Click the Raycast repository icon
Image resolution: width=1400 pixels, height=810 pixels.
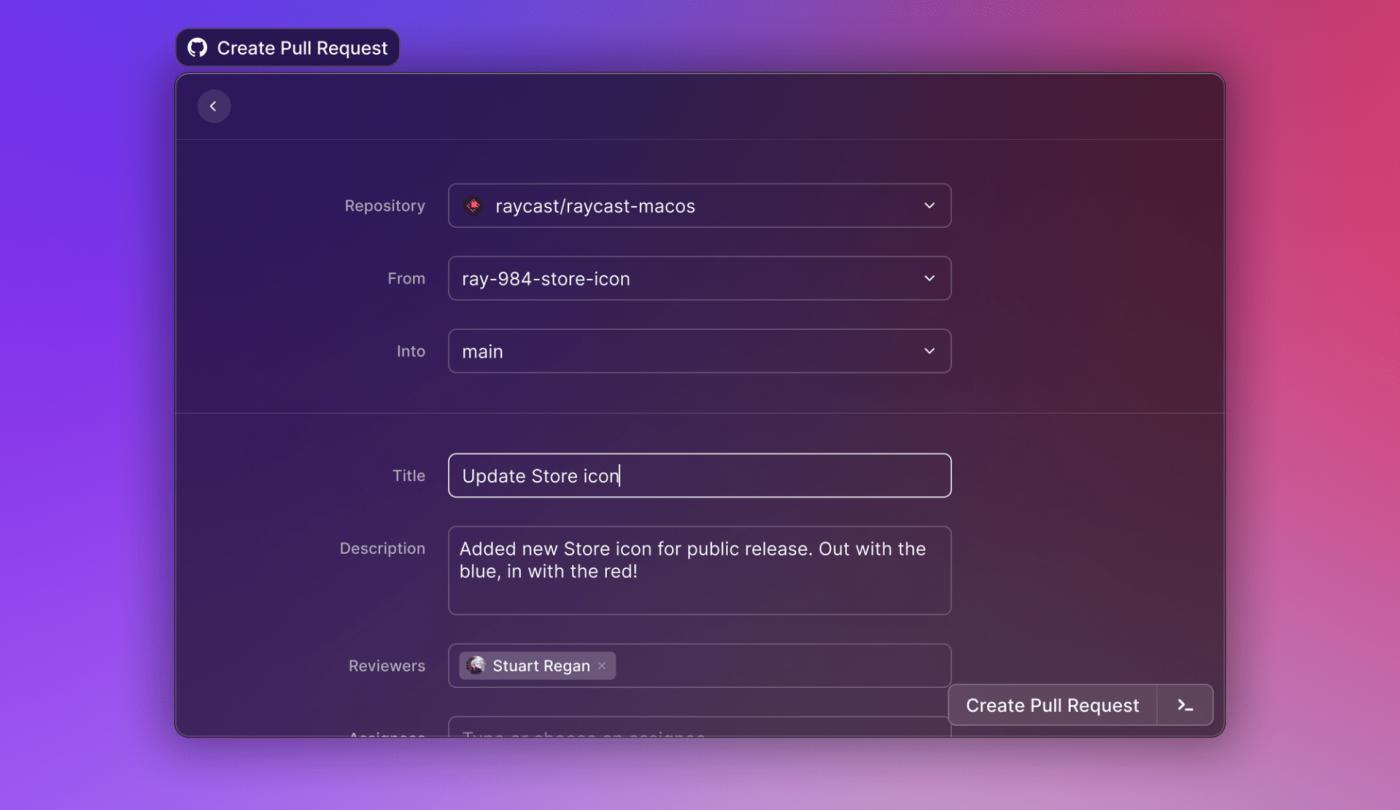tap(474, 206)
